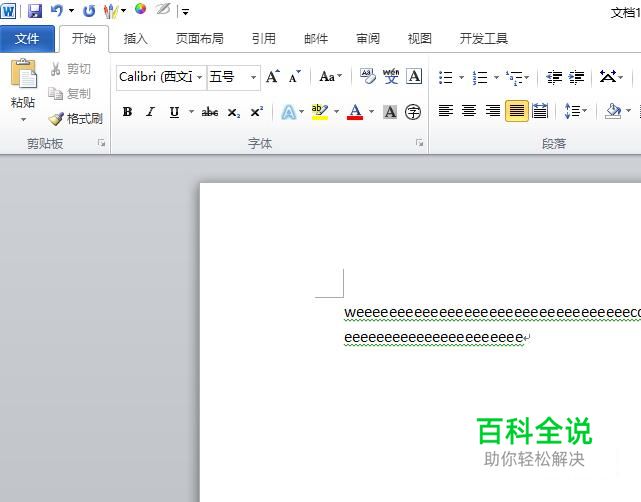Image resolution: width=641 pixels, height=502 pixels.
Task: Center align the text
Action: pos(469,111)
